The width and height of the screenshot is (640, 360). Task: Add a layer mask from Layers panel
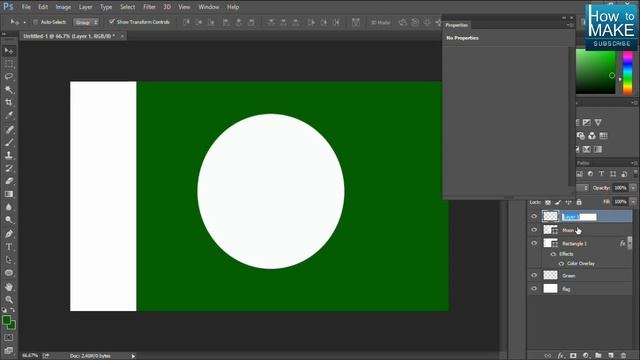pyautogui.click(x=573, y=356)
